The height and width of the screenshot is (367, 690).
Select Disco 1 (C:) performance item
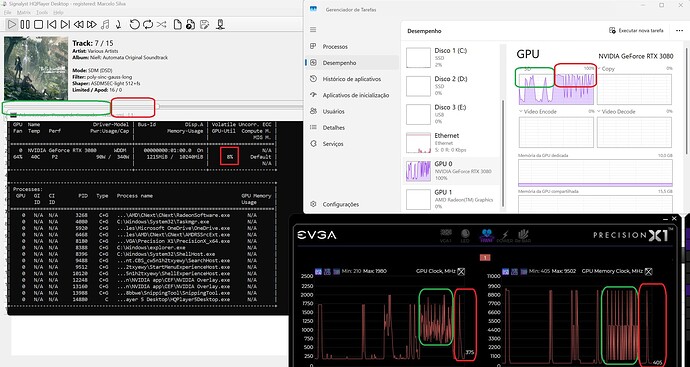tap(452, 58)
